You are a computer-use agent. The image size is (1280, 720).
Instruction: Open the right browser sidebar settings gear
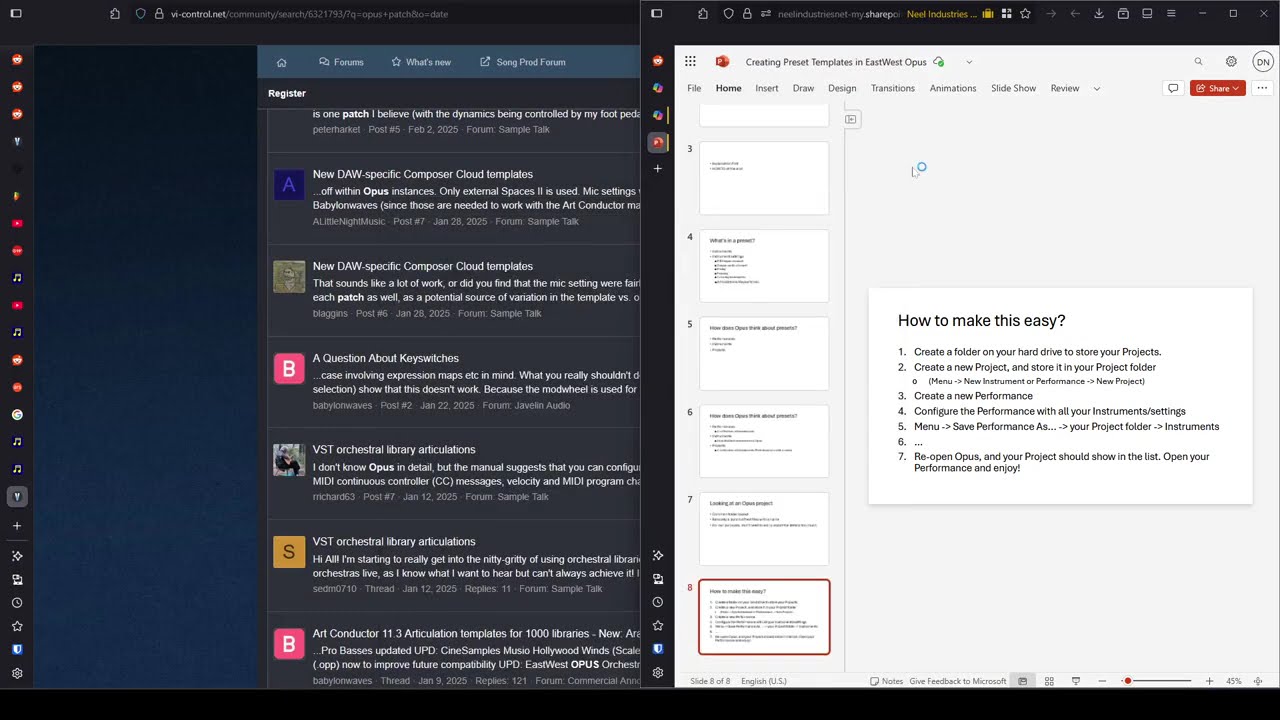[657, 672]
